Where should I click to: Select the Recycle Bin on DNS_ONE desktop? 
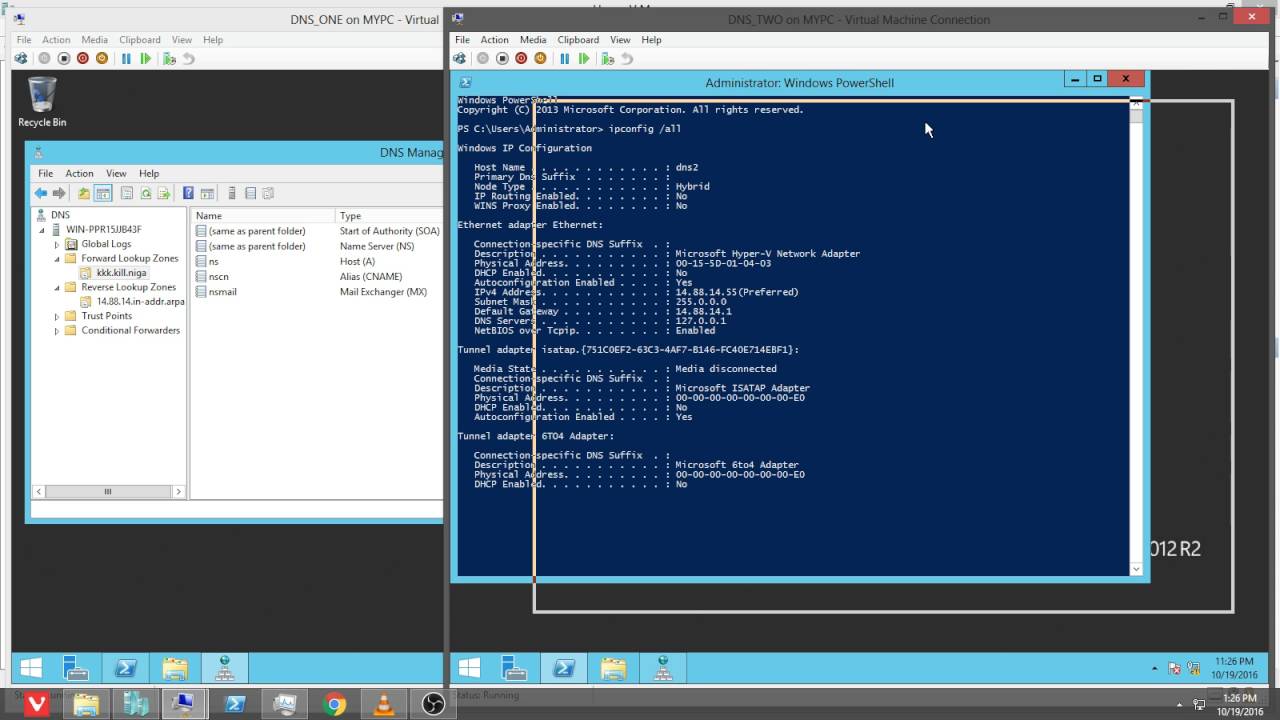42,102
